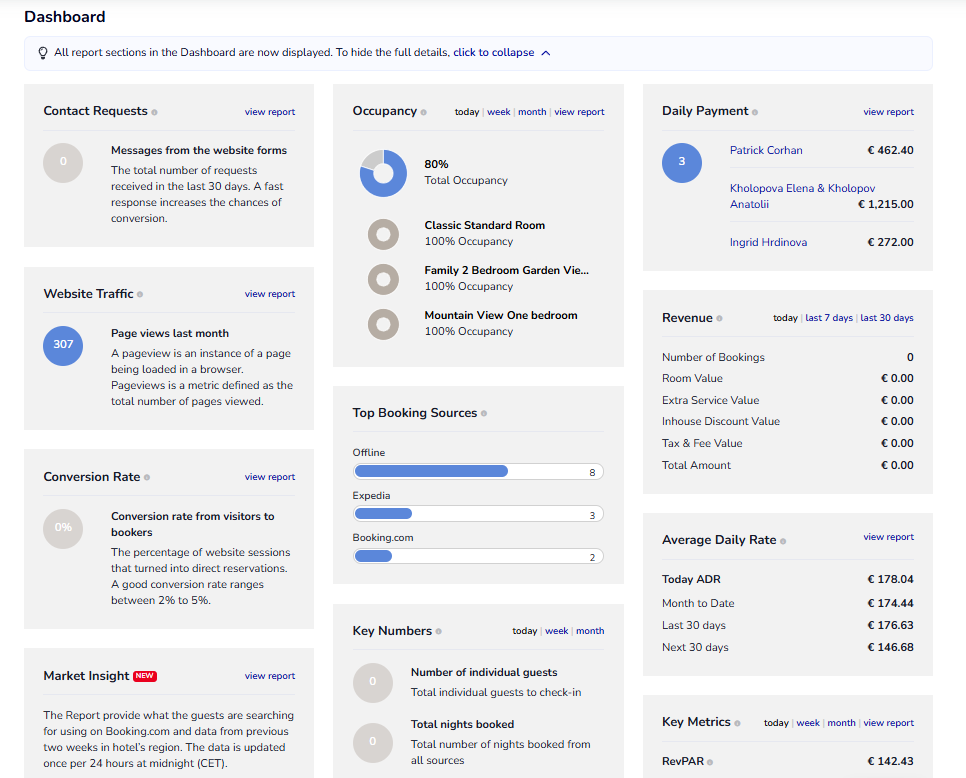Collapse the dashboard report sections chevron
The width and height of the screenshot is (966, 778).
pyautogui.click(x=545, y=53)
